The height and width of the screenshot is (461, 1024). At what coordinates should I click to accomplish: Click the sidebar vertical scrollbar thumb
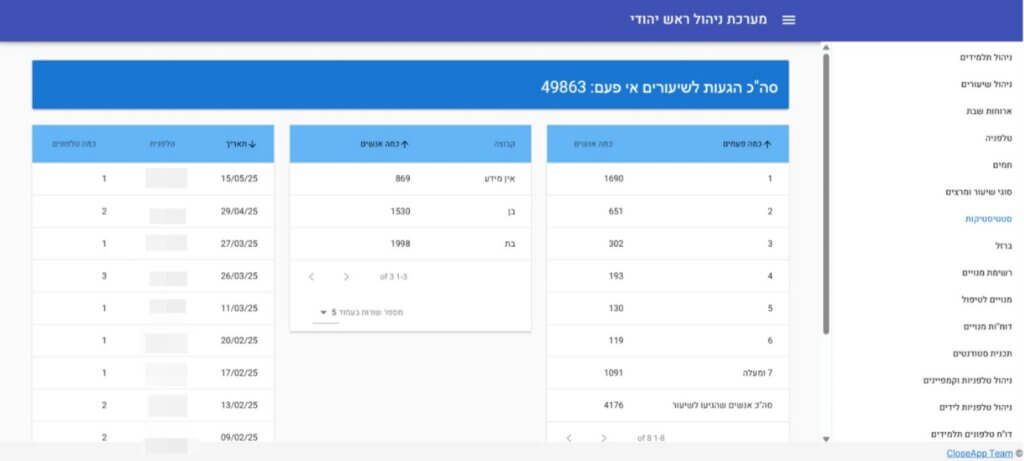(x=826, y=194)
